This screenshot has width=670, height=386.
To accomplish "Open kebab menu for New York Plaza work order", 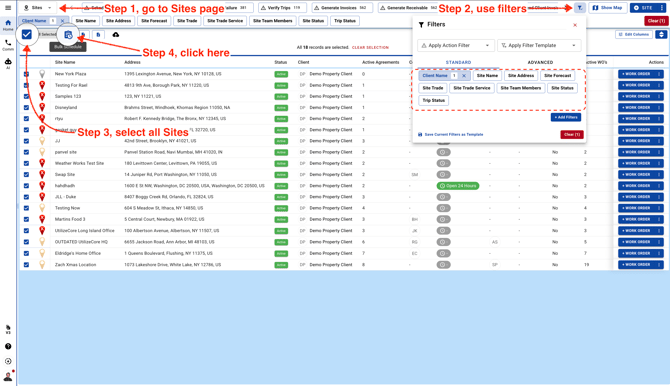I will tap(659, 74).
